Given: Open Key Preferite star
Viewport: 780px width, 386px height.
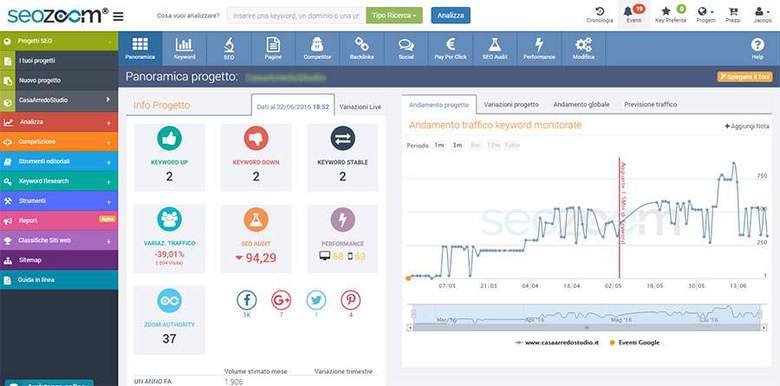Looking at the screenshot, I should tap(670, 15).
